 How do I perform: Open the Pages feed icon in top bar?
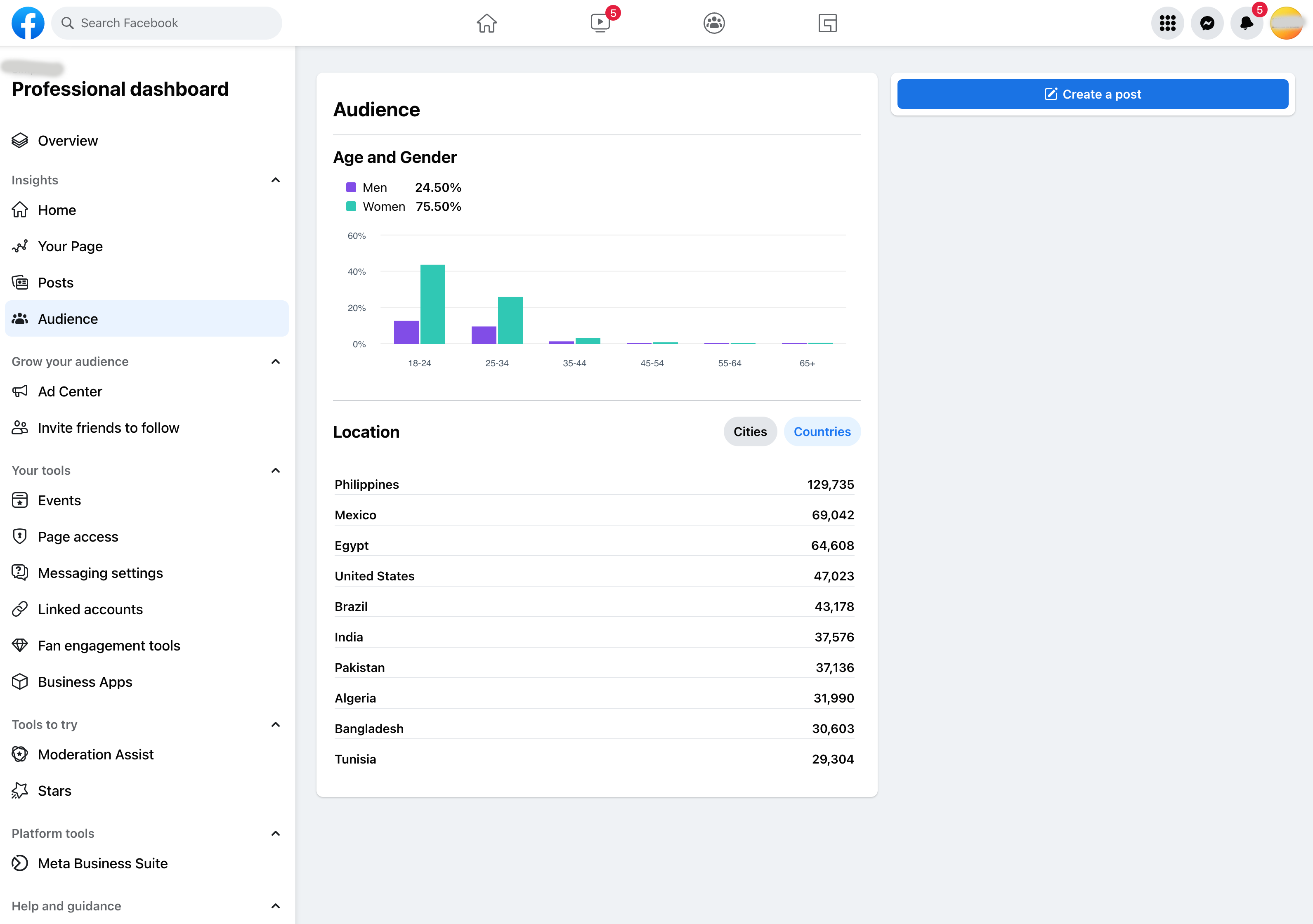[827, 24]
